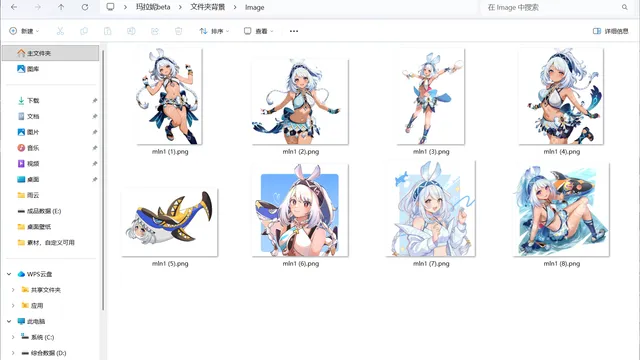Unpin 文档 using its pin icon

point(94,116)
